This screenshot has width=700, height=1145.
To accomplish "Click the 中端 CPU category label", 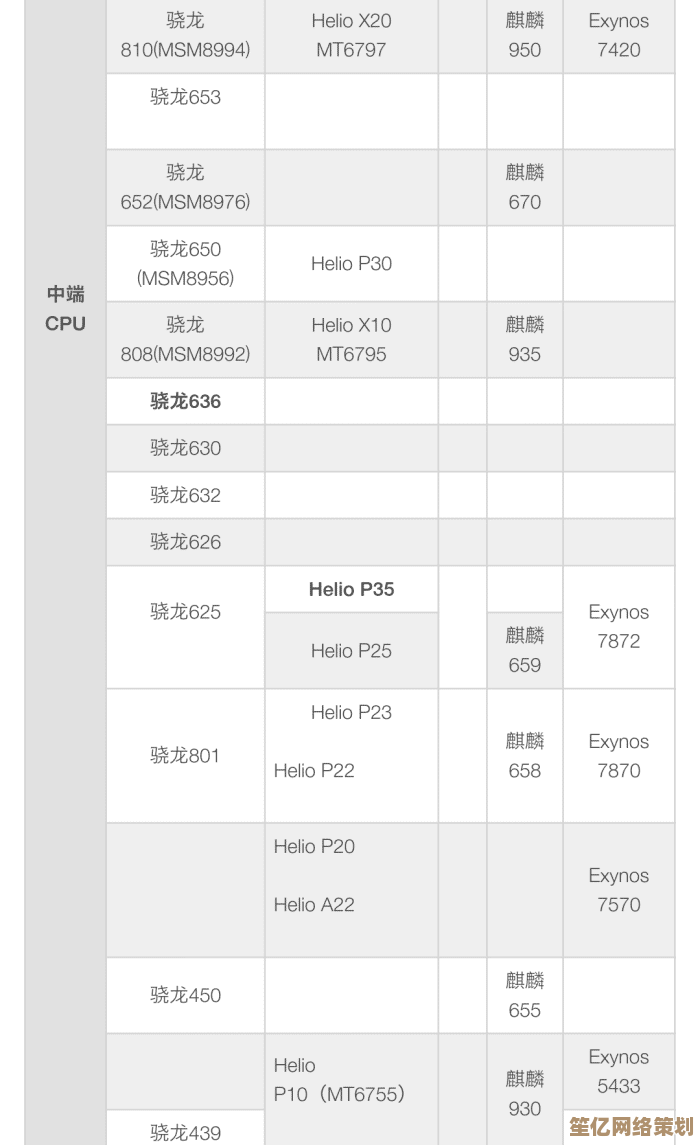I will [x=65, y=309].
